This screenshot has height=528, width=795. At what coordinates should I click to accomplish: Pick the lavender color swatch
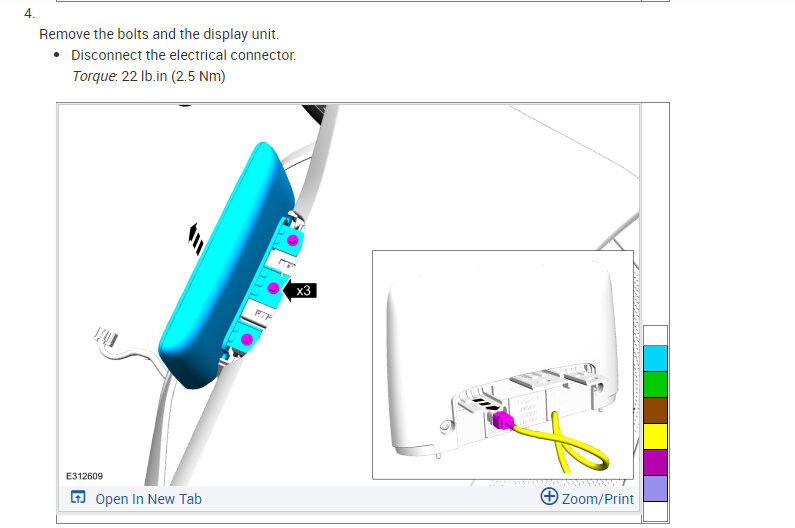pos(655,488)
